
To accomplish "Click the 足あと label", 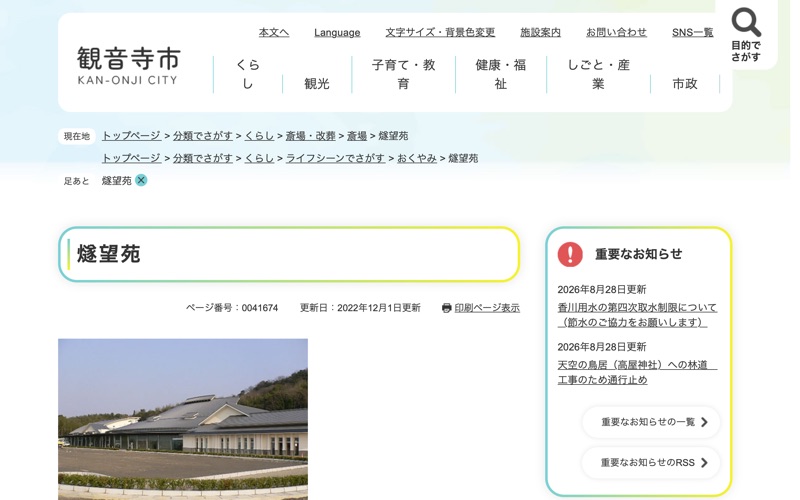I will 77,181.
